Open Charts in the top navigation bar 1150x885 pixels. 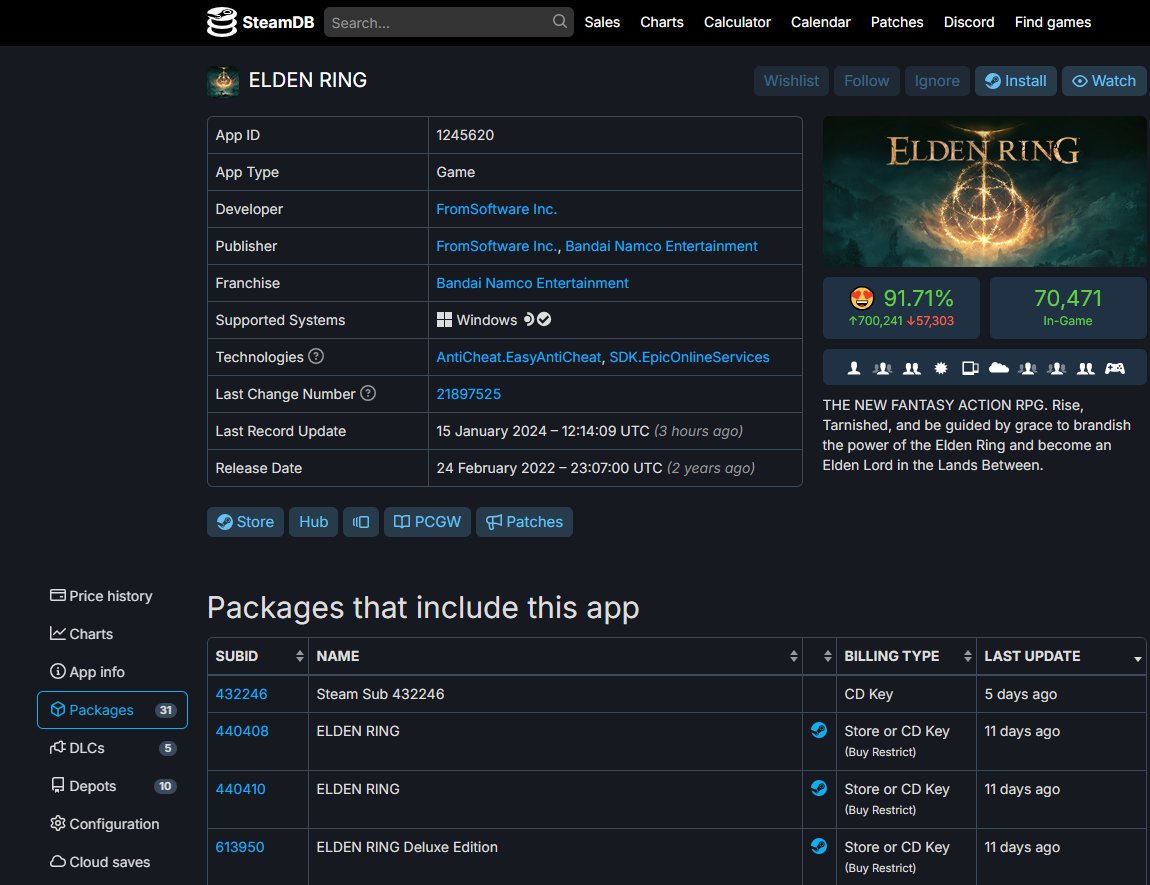tap(662, 22)
